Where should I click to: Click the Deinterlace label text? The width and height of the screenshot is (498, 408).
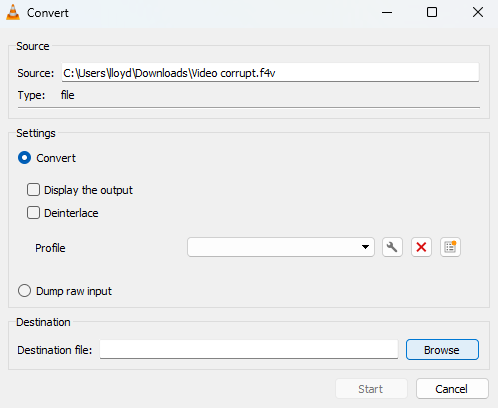click(x=71, y=213)
